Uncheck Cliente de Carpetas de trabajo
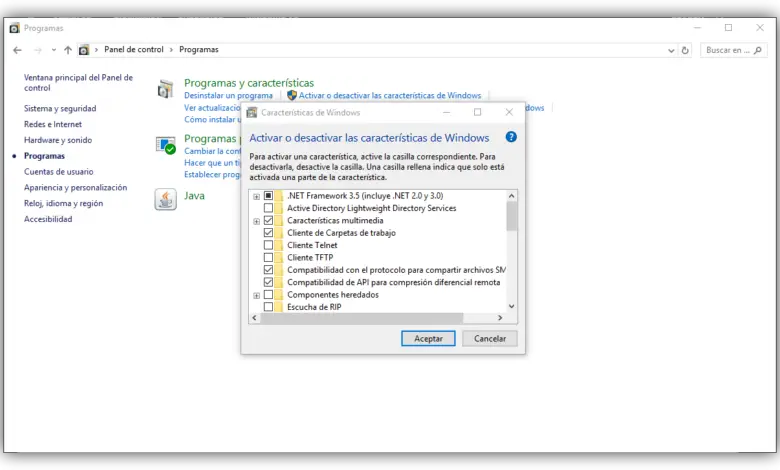 (268, 233)
